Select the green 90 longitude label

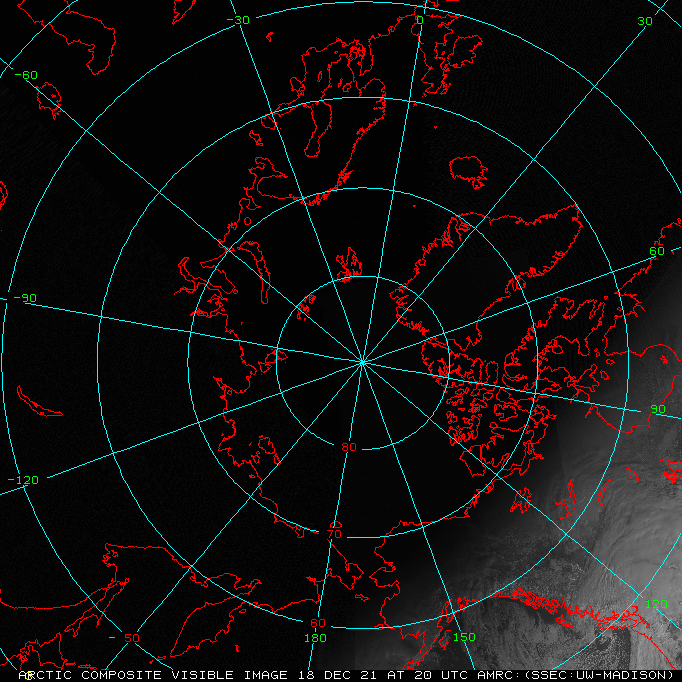tap(658, 409)
